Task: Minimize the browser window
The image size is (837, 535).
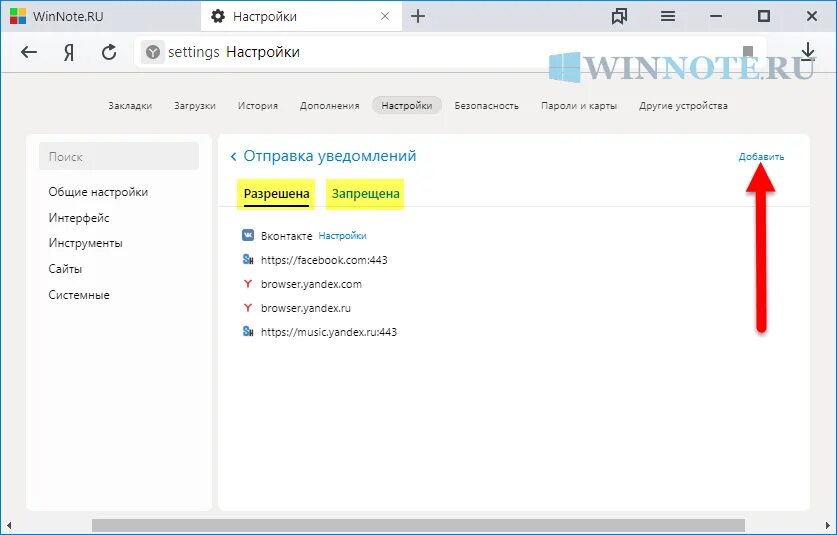Action: pyautogui.click(x=716, y=17)
